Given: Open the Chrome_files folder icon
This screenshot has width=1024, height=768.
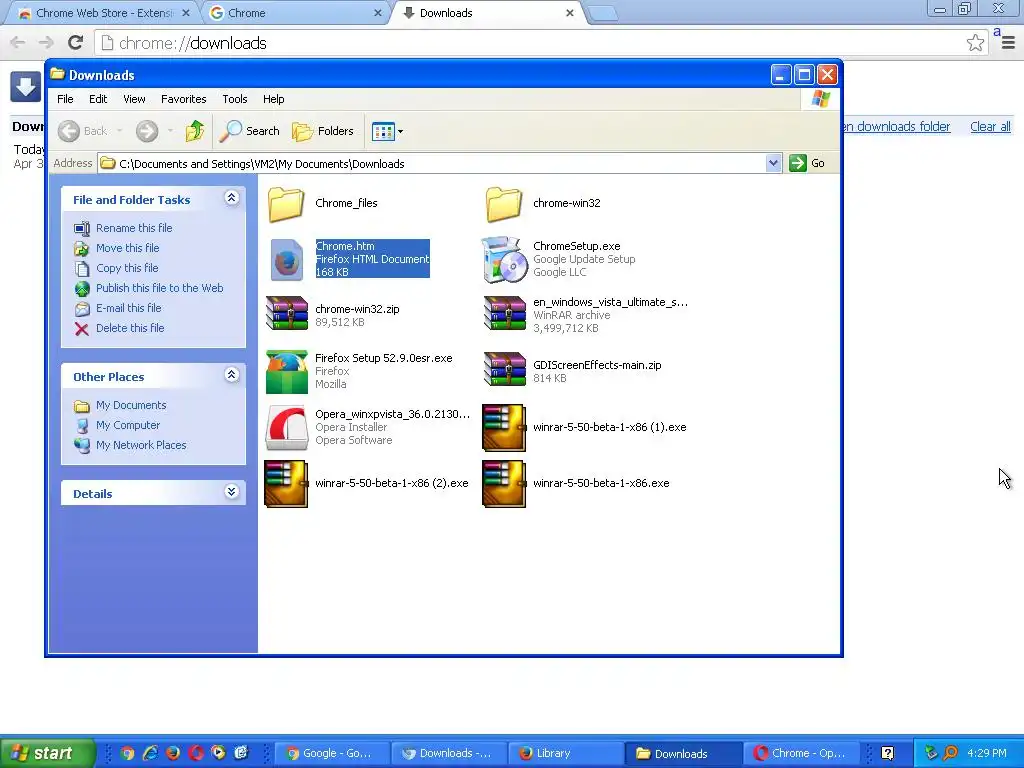Looking at the screenshot, I should [x=286, y=204].
